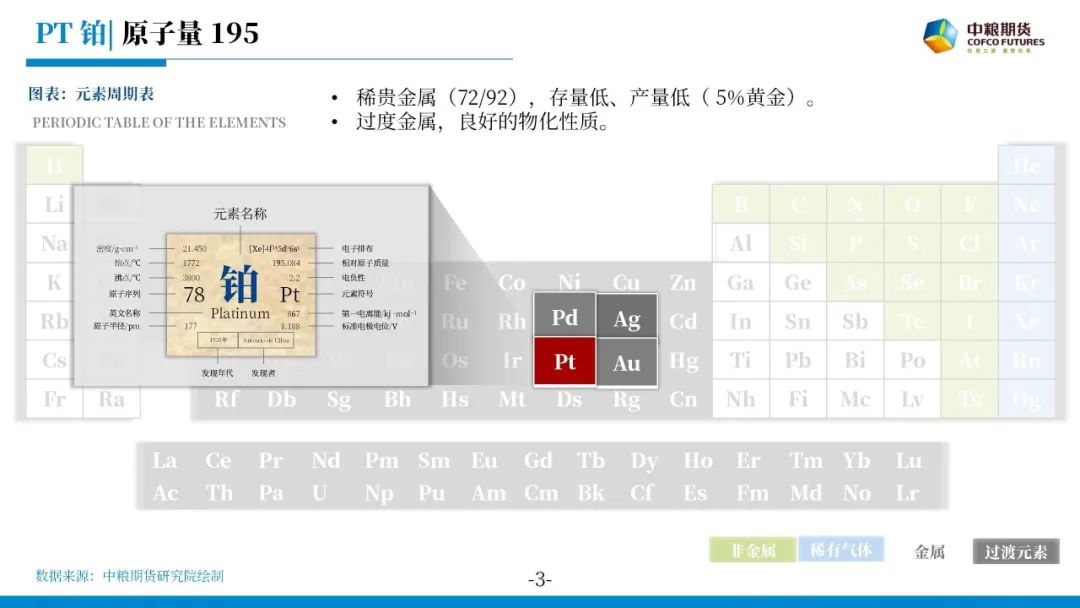Click the 电子排布 label

pos(357,248)
